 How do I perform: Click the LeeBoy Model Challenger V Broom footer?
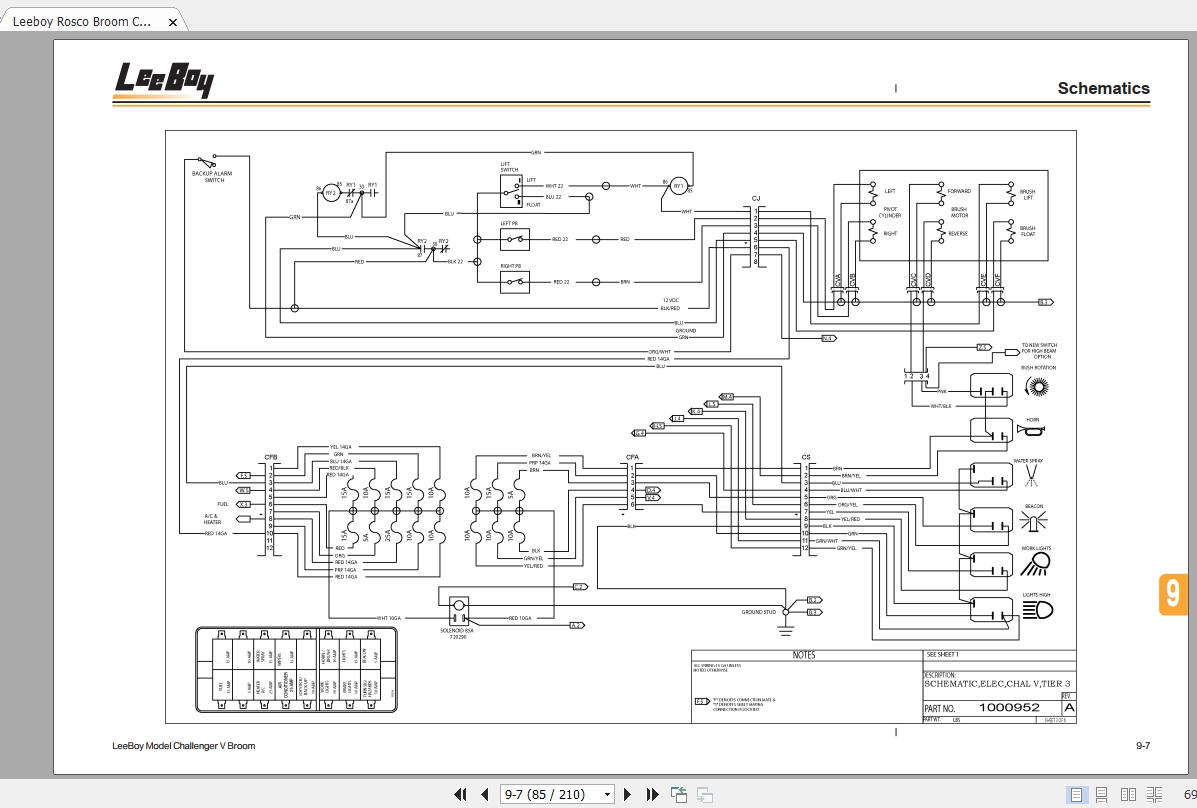pos(183,745)
